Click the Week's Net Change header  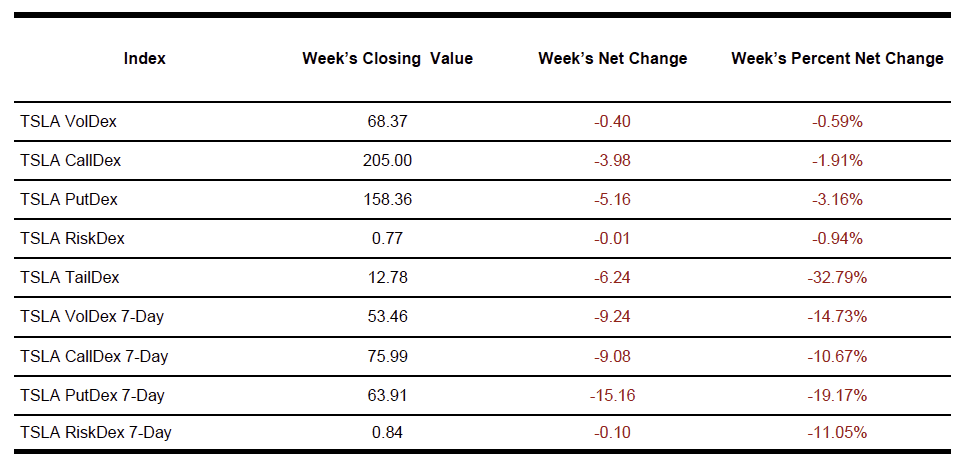pos(612,59)
